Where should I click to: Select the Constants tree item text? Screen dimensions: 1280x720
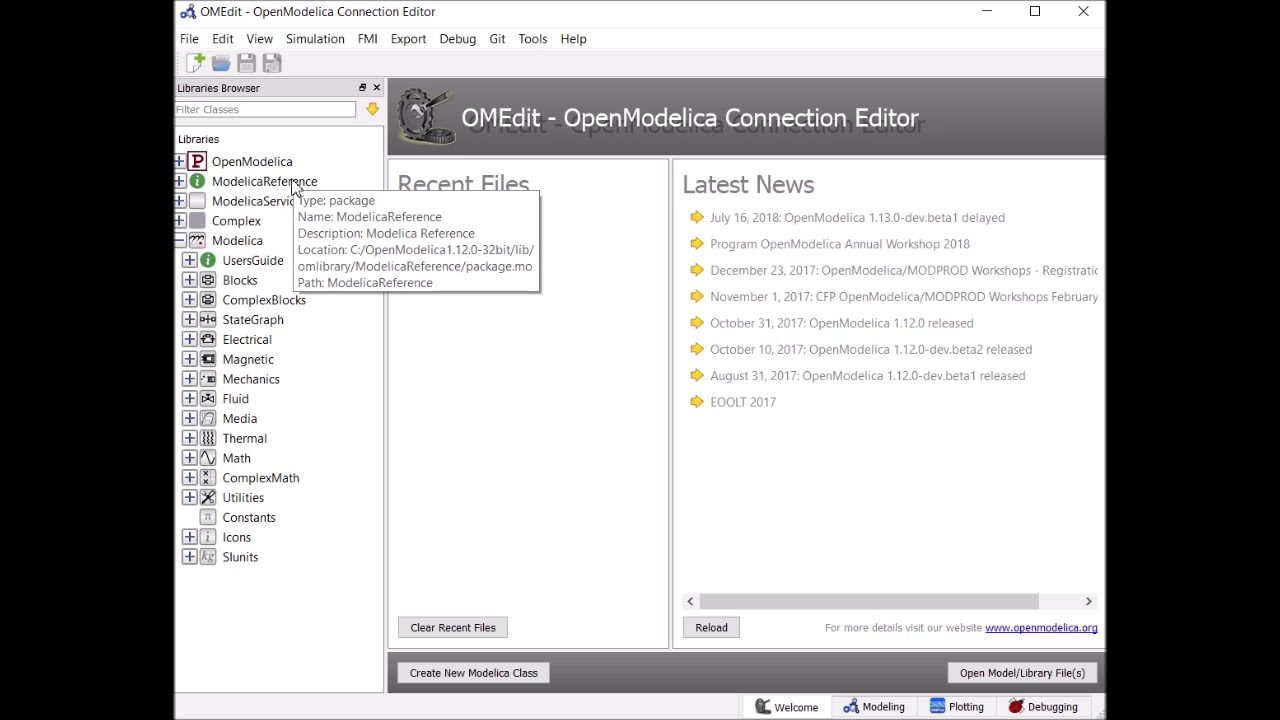pyautogui.click(x=249, y=517)
